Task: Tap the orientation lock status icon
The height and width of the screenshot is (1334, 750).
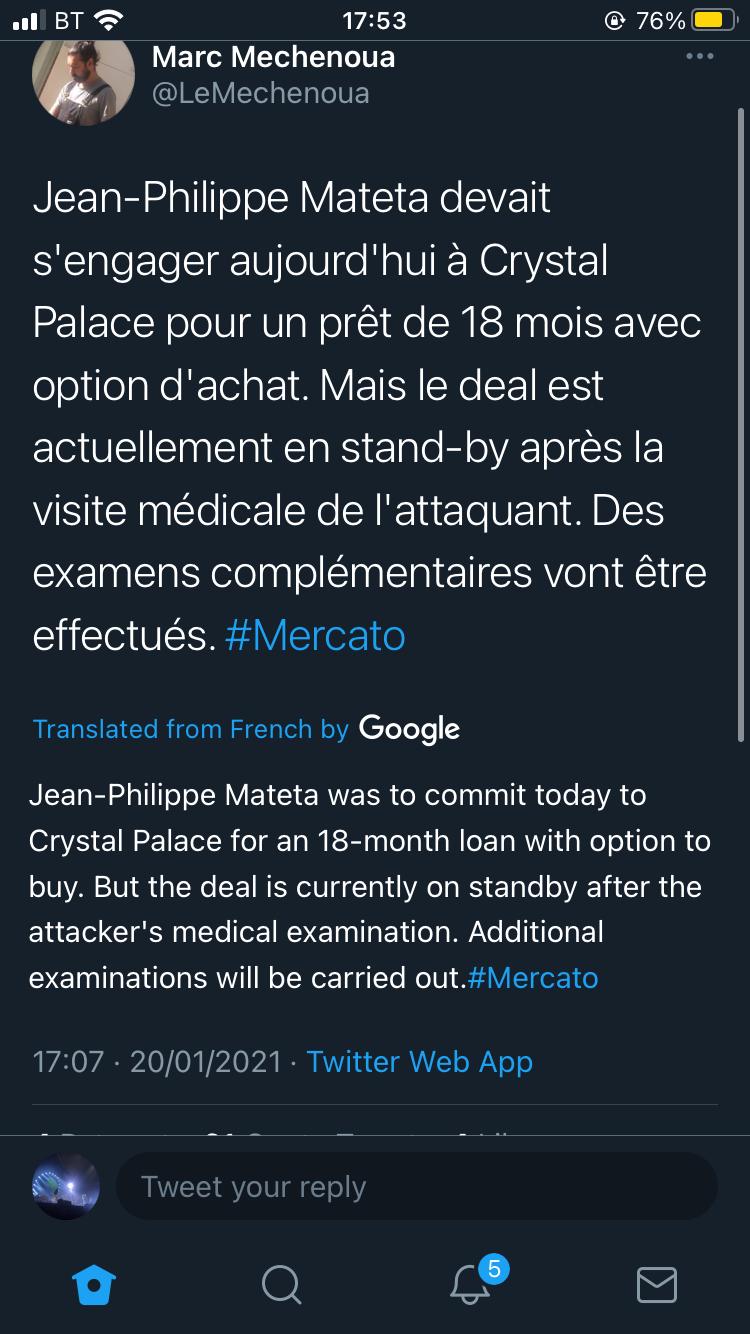Action: pos(614,20)
